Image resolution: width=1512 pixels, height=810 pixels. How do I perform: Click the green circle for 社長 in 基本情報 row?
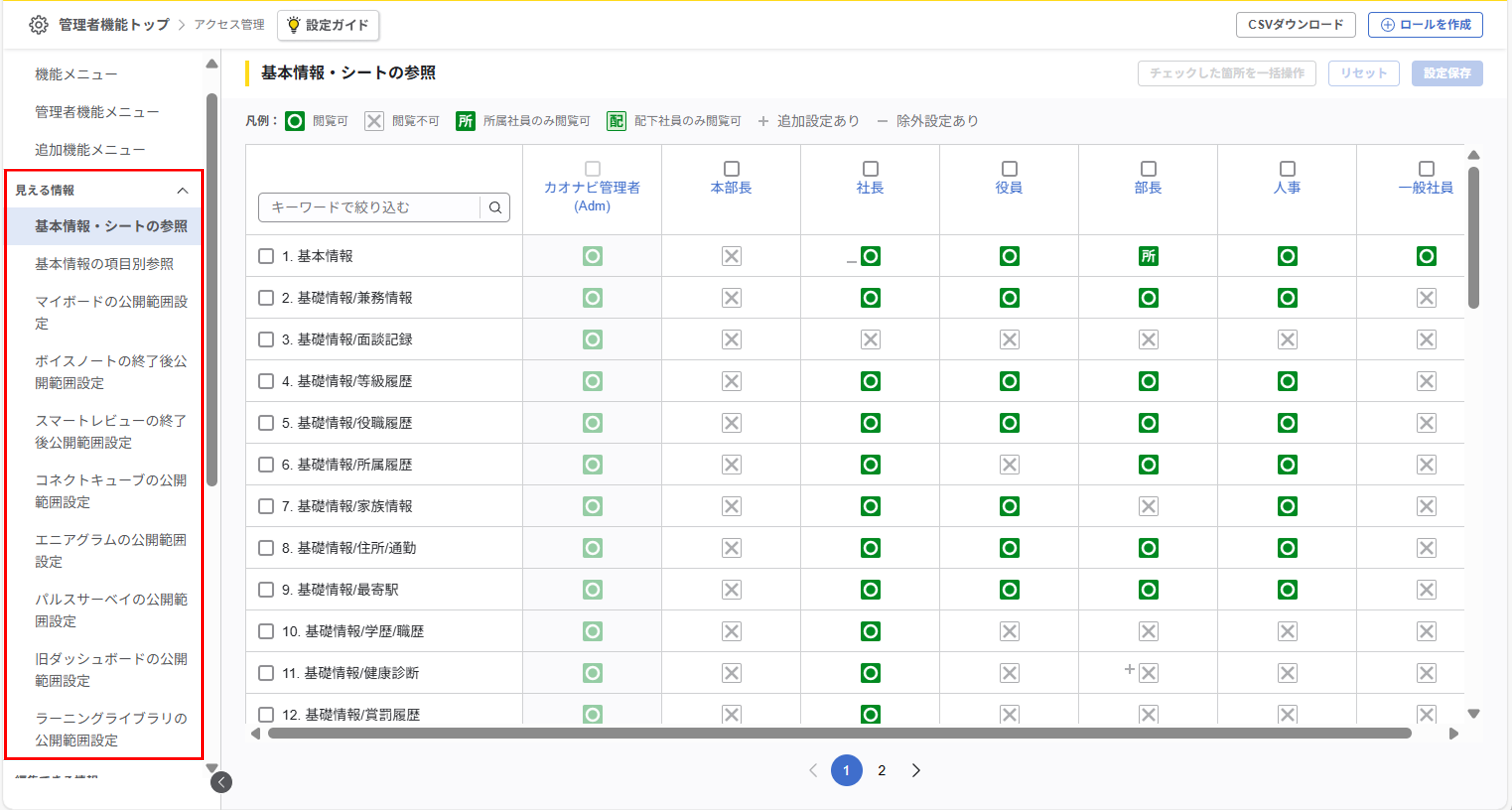[870, 256]
